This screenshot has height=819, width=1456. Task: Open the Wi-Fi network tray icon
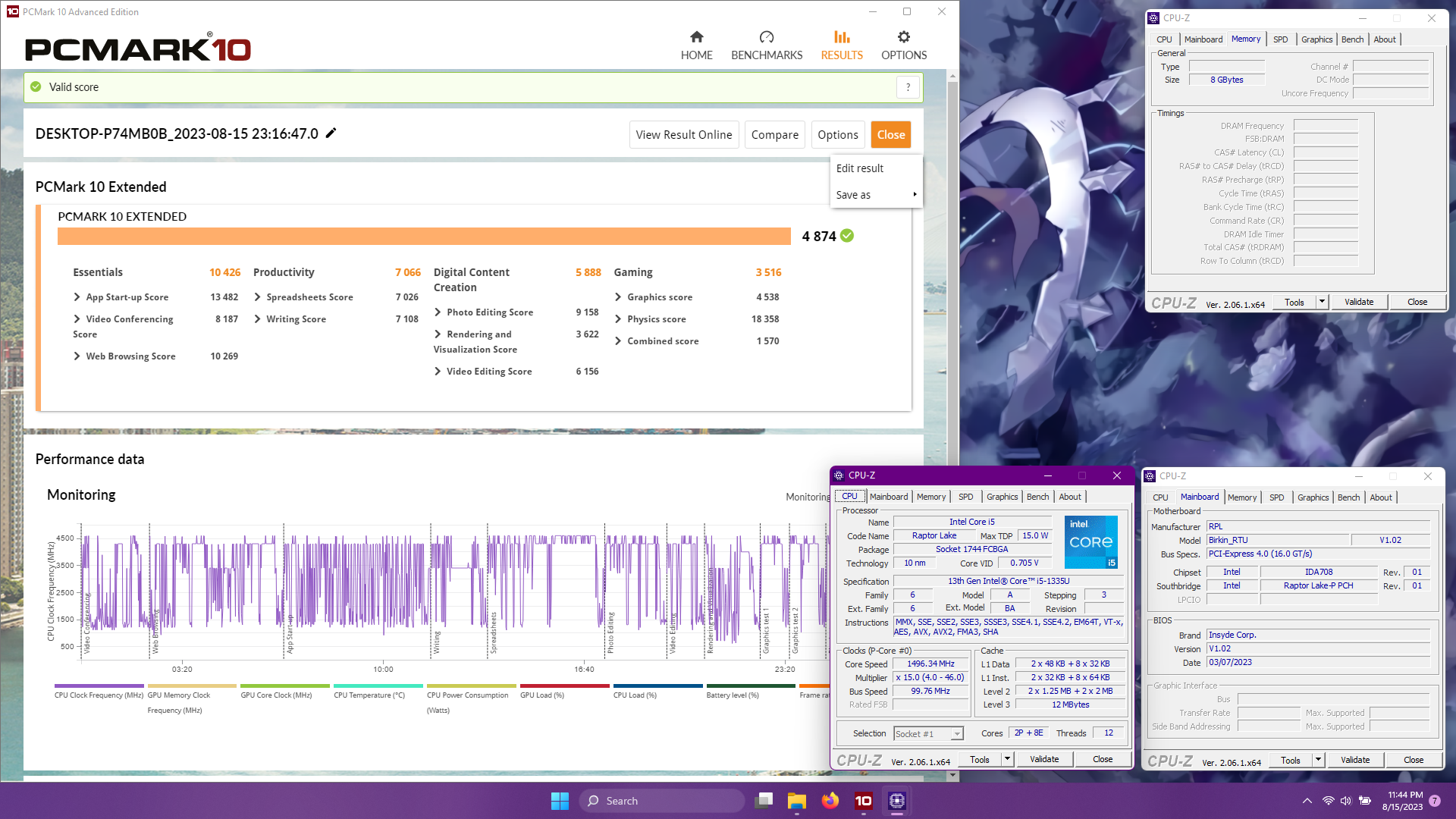(x=1328, y=801)
